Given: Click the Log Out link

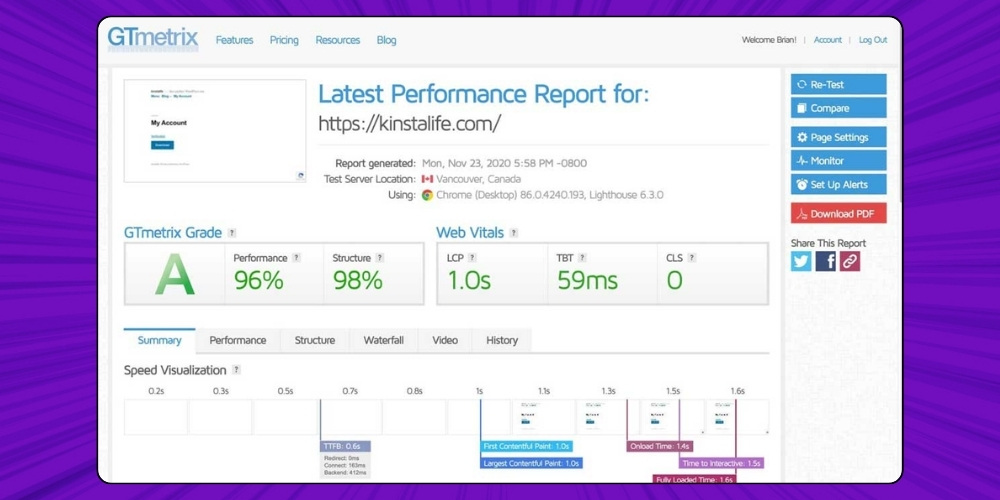Looking at the screenshot, I should 873,40.
